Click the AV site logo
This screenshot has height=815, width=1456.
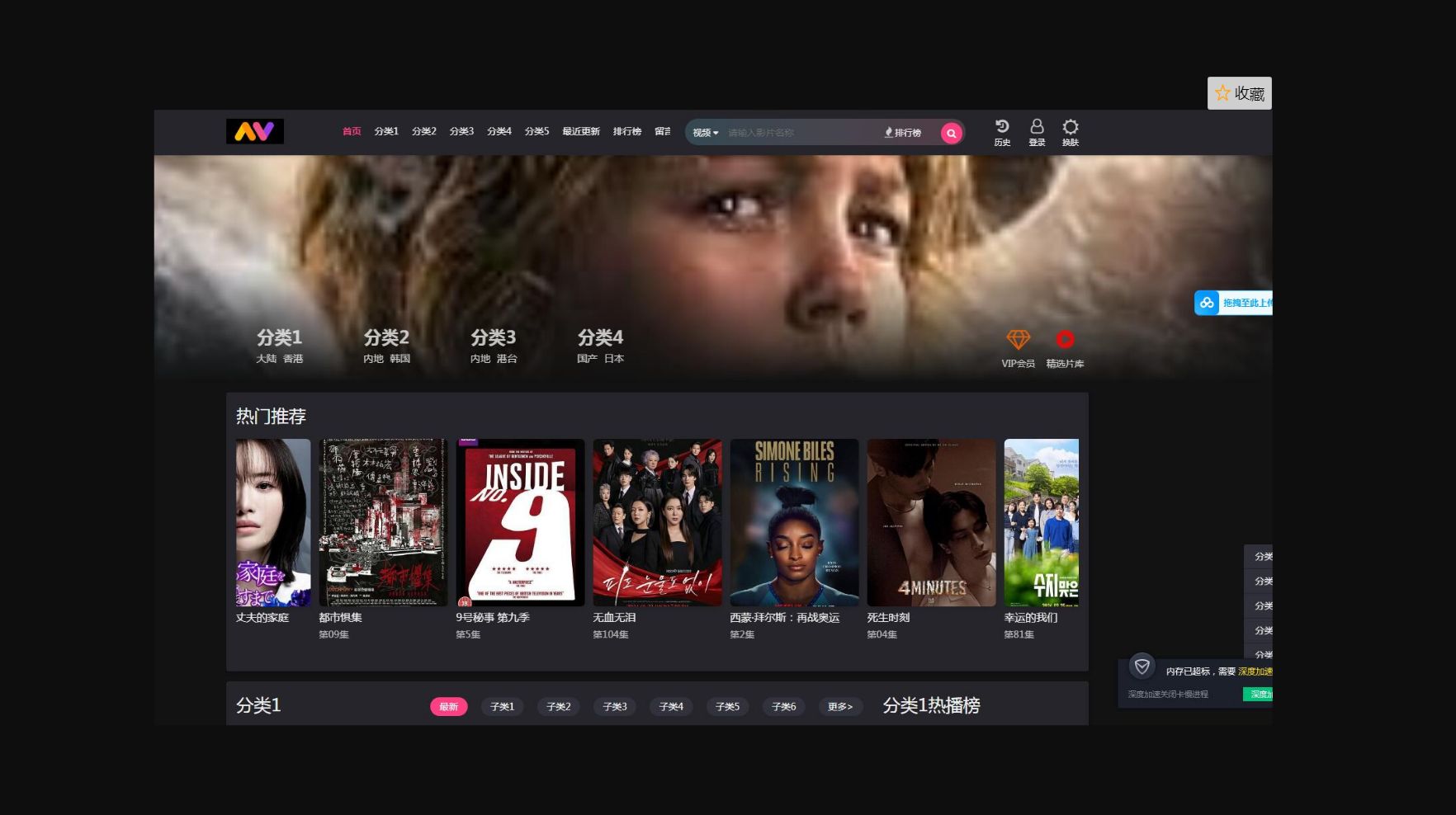pos(254,131)
